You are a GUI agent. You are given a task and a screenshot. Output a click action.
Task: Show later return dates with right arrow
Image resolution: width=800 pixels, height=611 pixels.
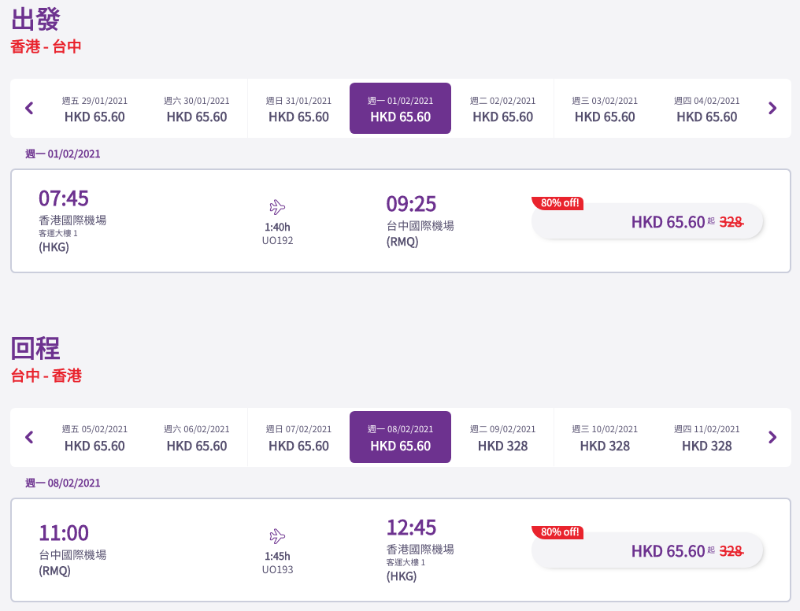pyautogui.click(x=772, y=437)
